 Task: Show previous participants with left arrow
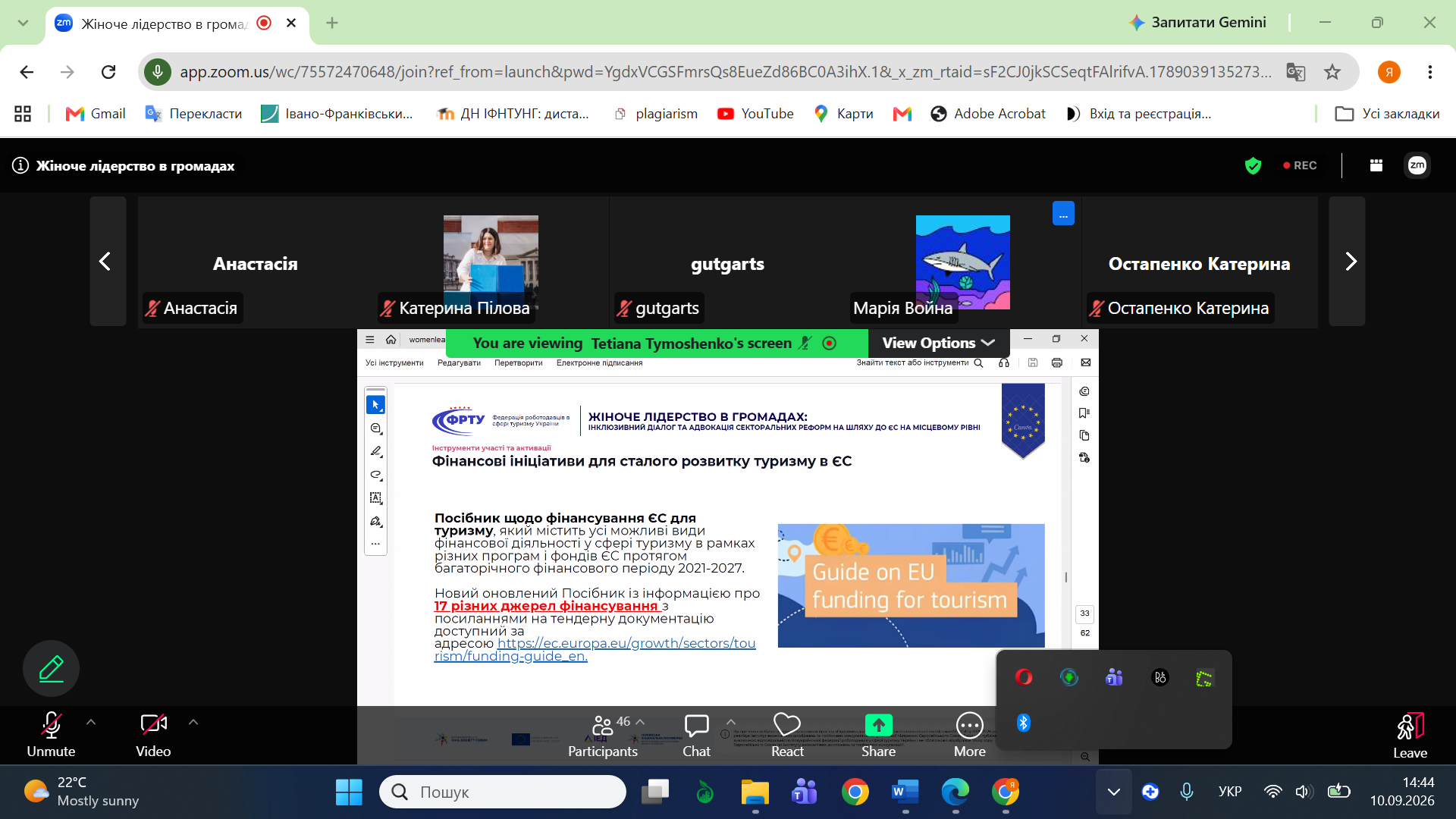click(108, 262)
